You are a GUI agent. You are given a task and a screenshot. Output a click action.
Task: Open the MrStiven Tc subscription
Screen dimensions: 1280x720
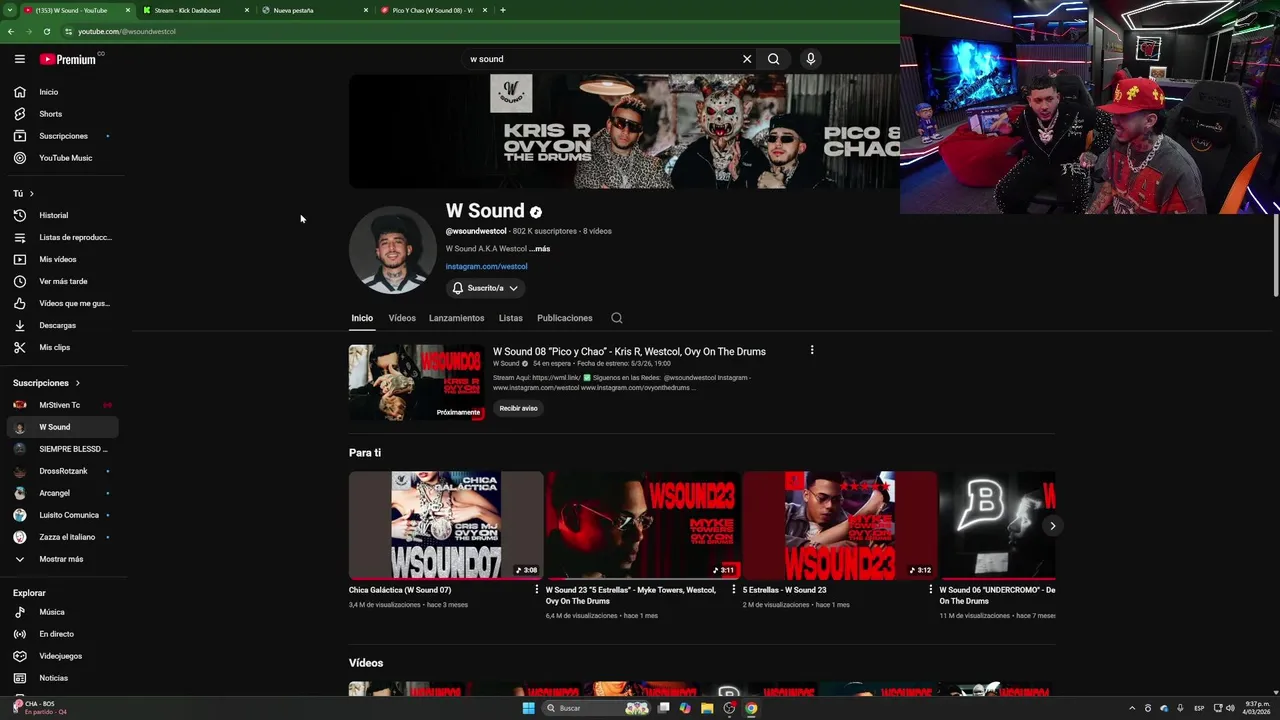pyautogui.click(x=62, y=405)
